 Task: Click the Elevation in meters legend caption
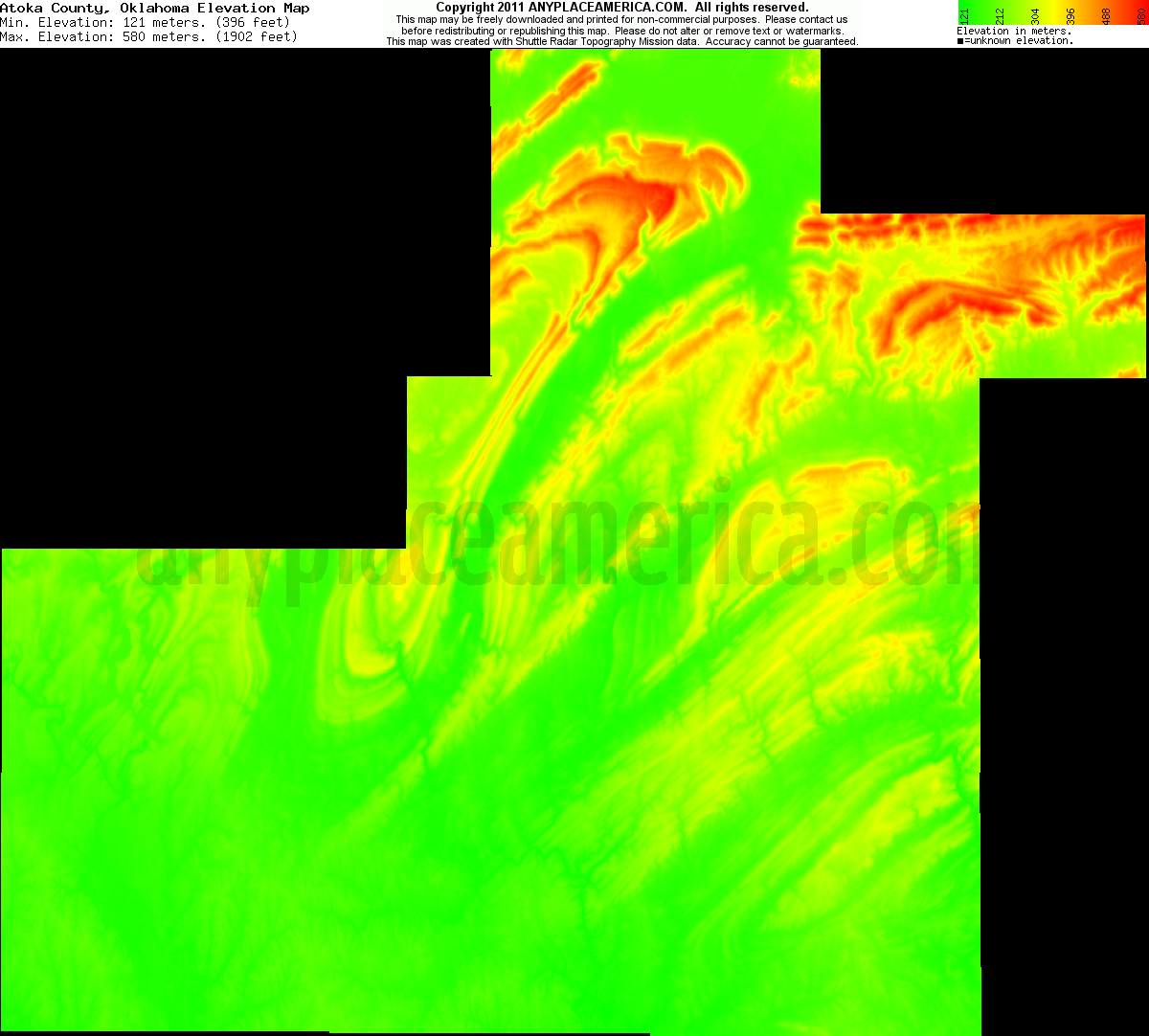[1012, 31]
